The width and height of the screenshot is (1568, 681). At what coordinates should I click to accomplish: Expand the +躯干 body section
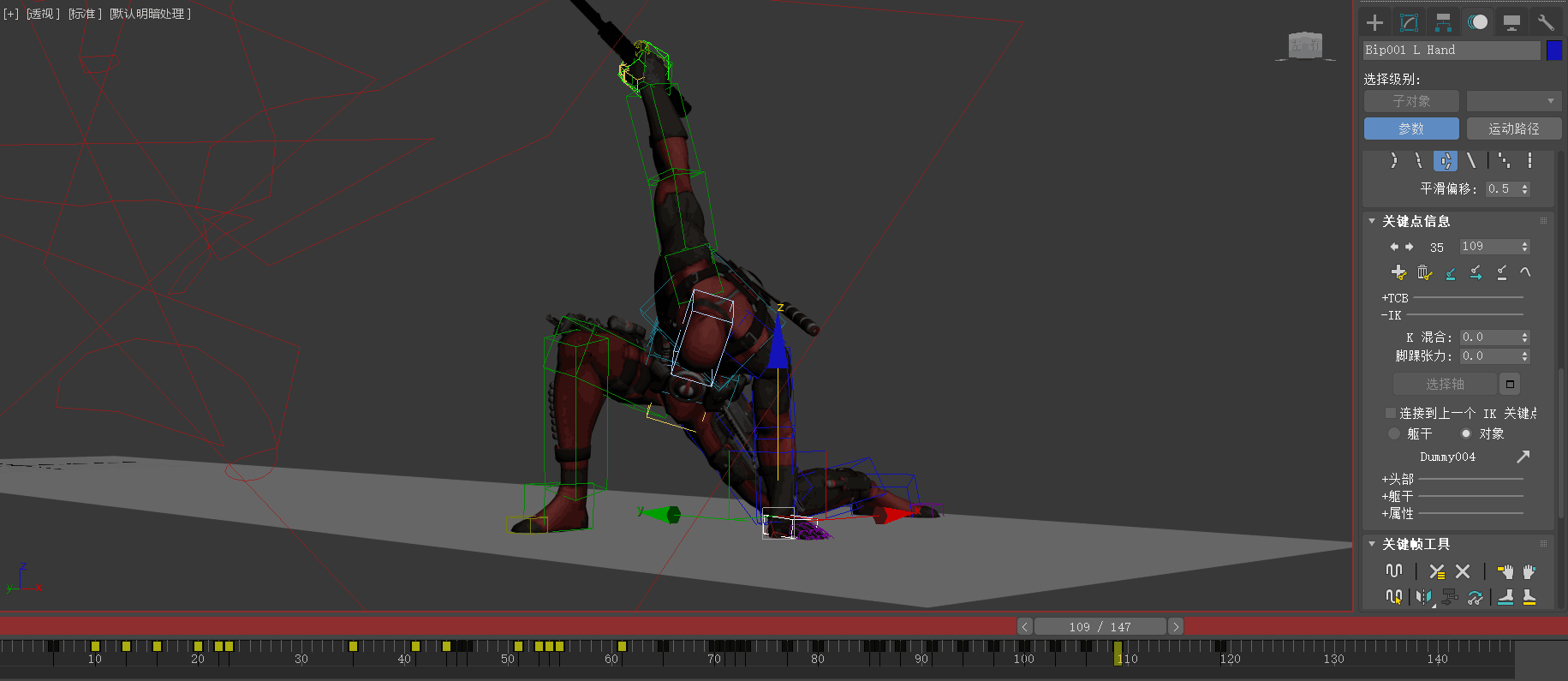pos(1398,496)
